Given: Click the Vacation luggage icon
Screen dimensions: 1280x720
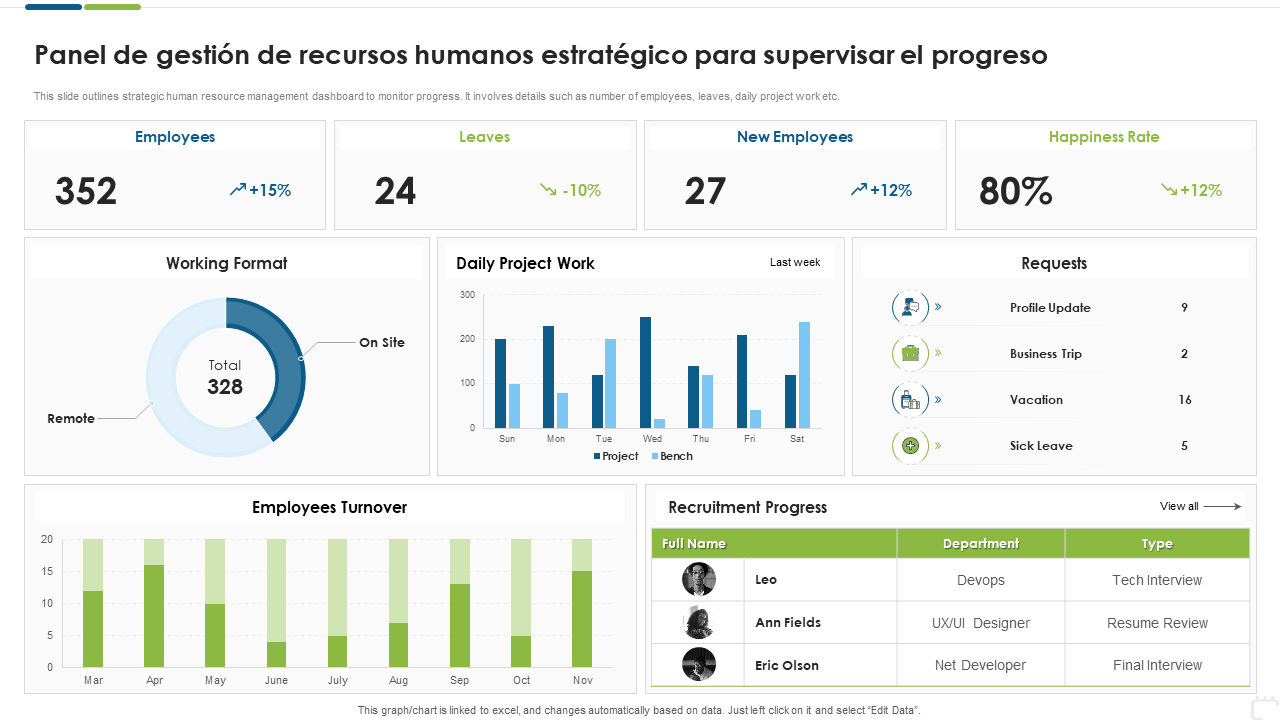Looking at the screenshot, I should [x=910, y=399].
